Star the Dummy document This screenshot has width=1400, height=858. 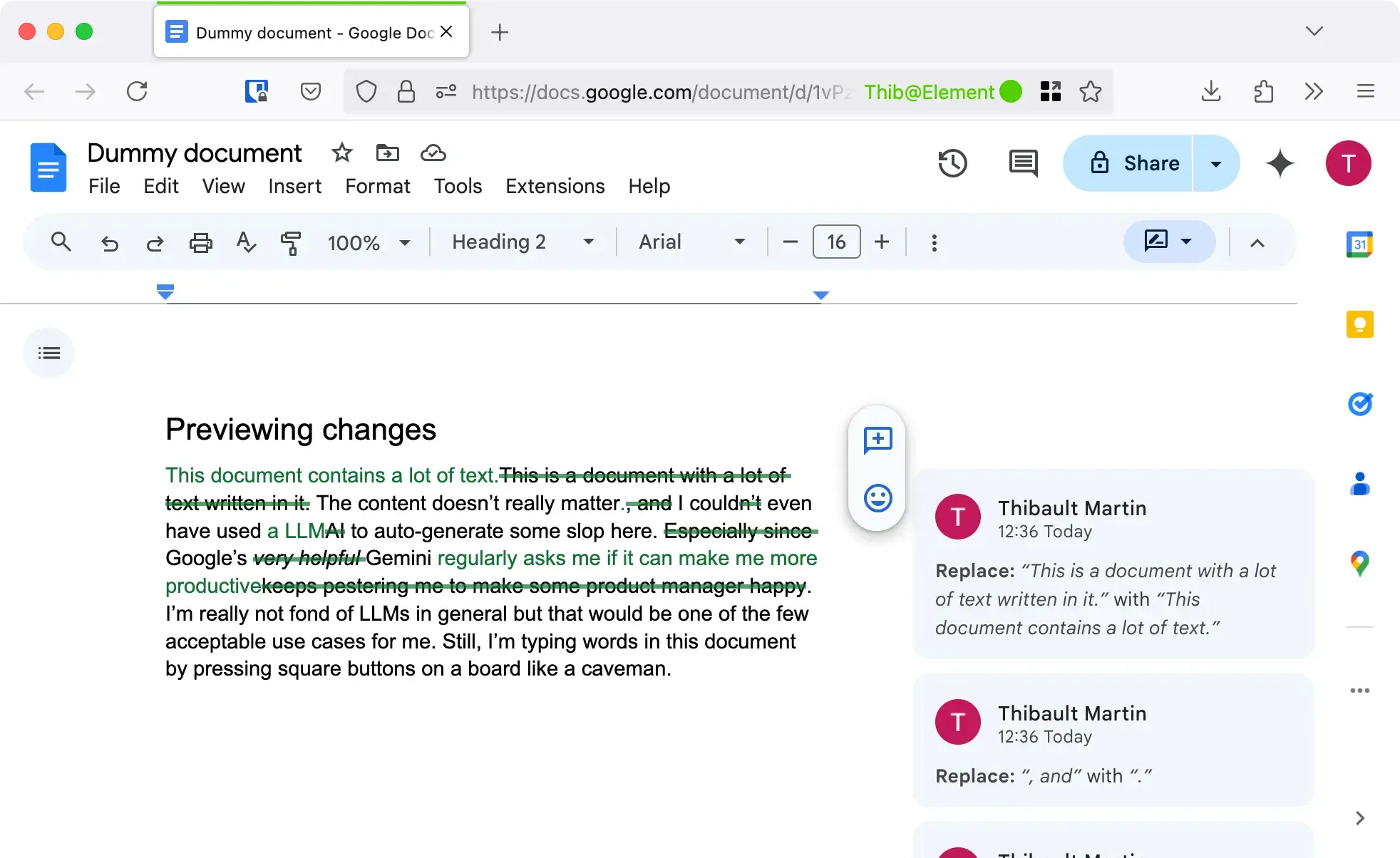tap(341, 153)
